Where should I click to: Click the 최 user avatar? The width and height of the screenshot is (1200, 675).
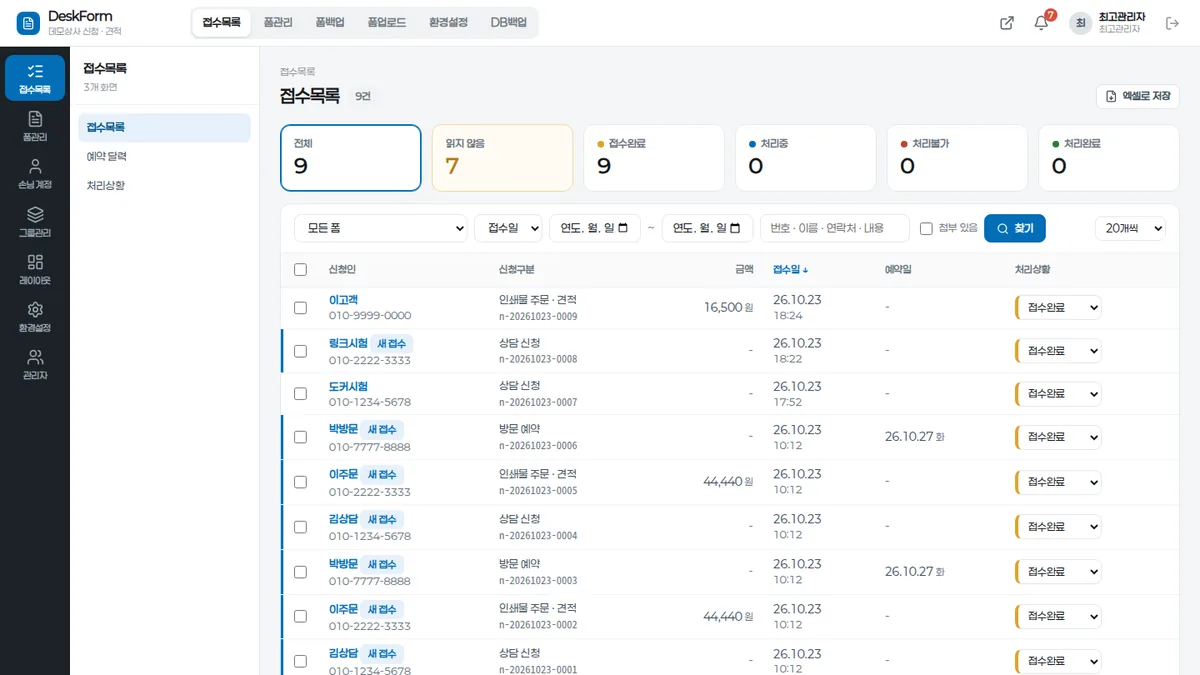coord(1081,23)
